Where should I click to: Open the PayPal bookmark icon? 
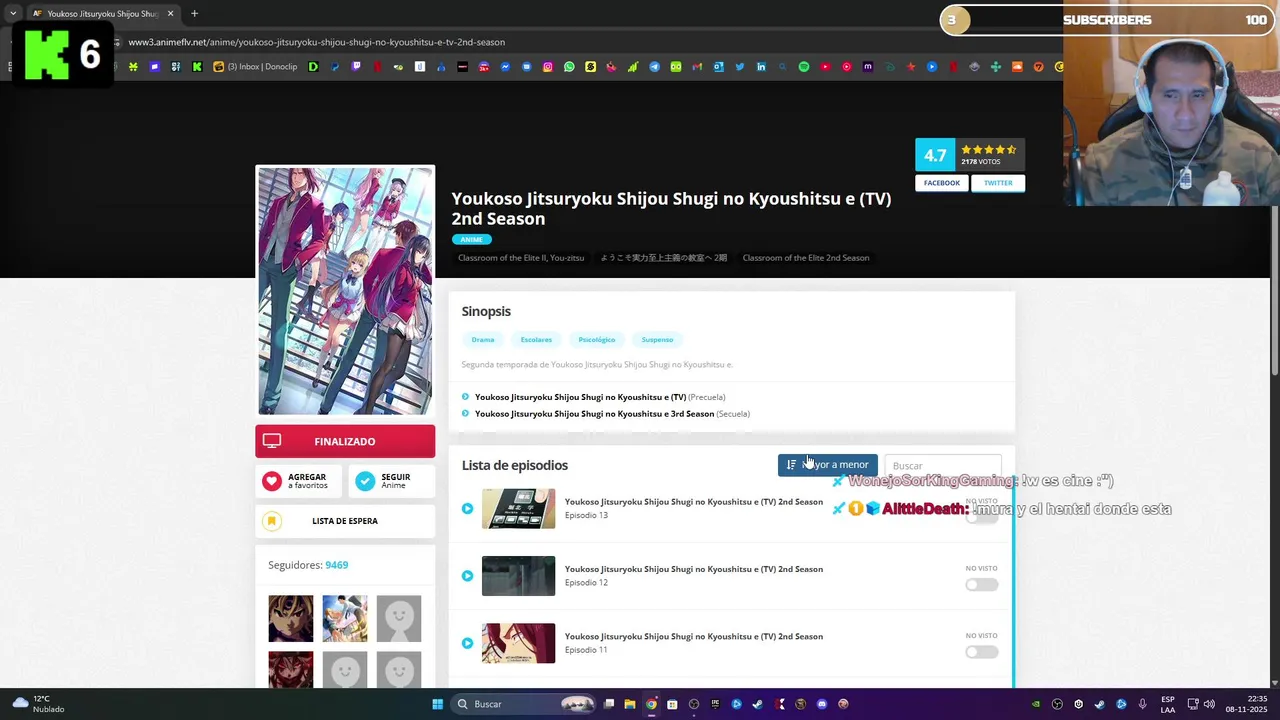(334, 67)
